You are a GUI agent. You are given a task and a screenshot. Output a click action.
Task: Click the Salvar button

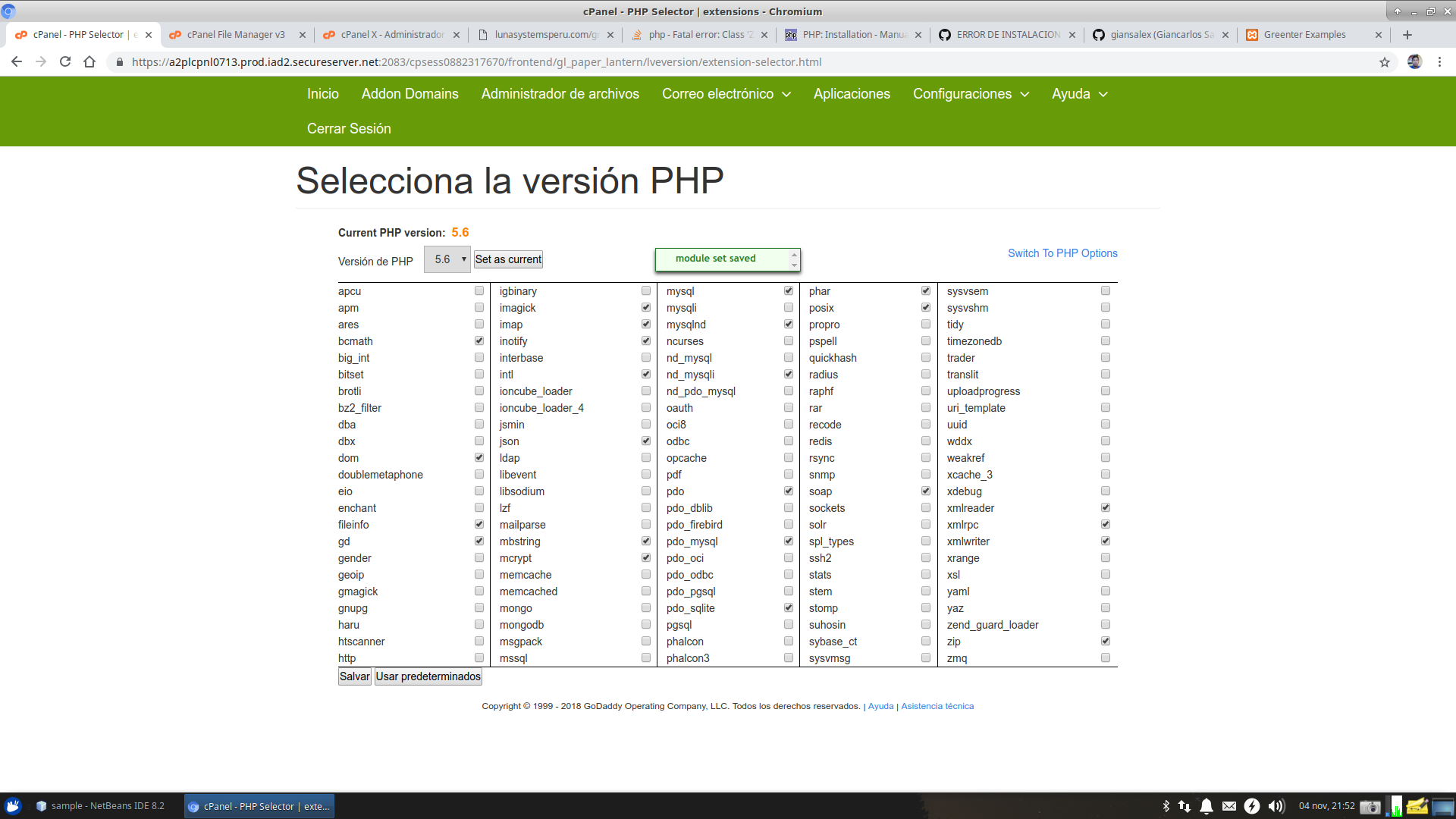point(354,676)
